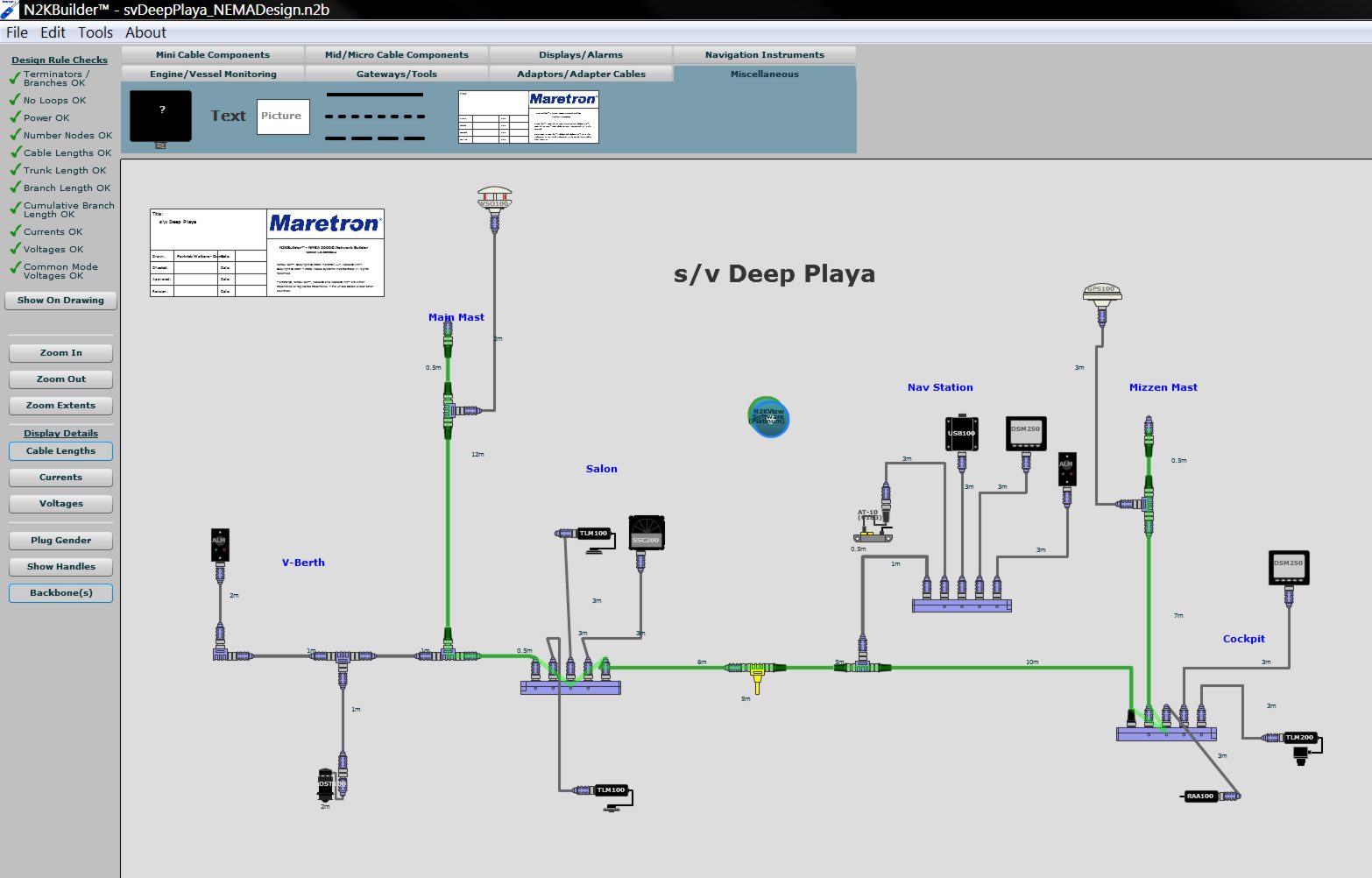Select the DSM250 display at Cockpit
The height and width of the screenshot is (878, 1372).
coord(1289,568)
